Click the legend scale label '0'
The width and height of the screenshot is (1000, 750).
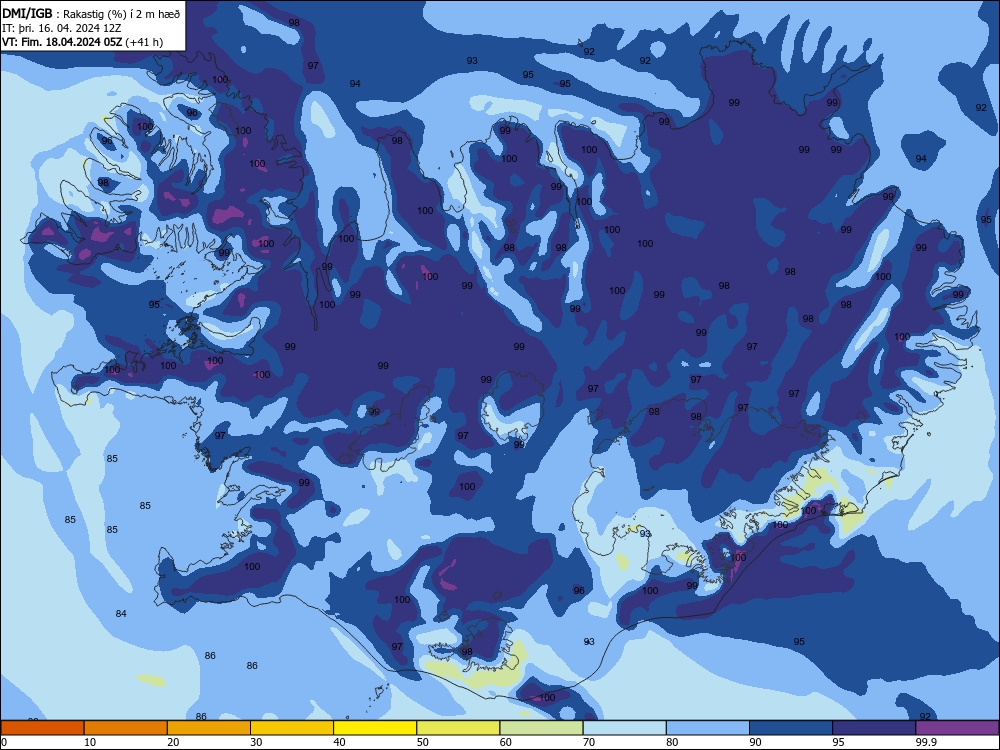click(4, 742)
